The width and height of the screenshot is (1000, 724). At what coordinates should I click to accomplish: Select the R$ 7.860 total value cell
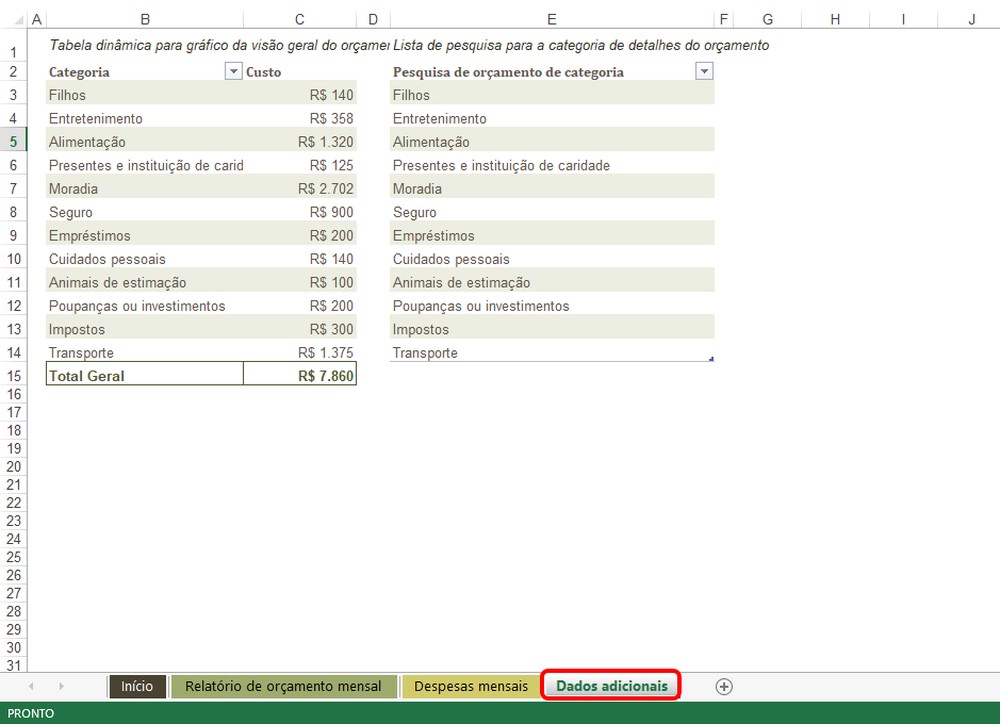point(299,375)
